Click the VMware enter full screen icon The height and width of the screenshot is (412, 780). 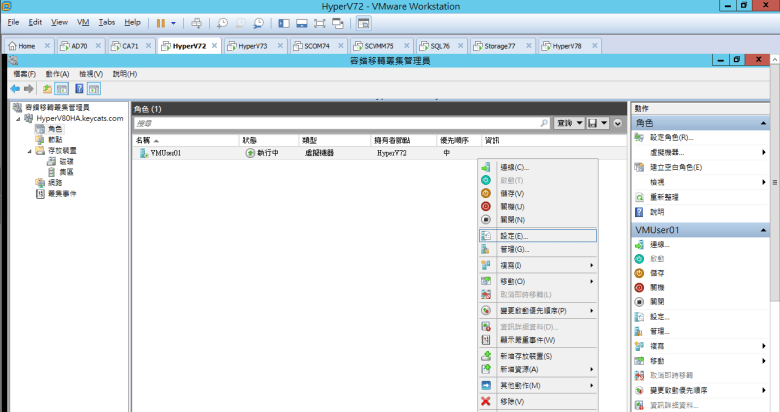[322, 22]
